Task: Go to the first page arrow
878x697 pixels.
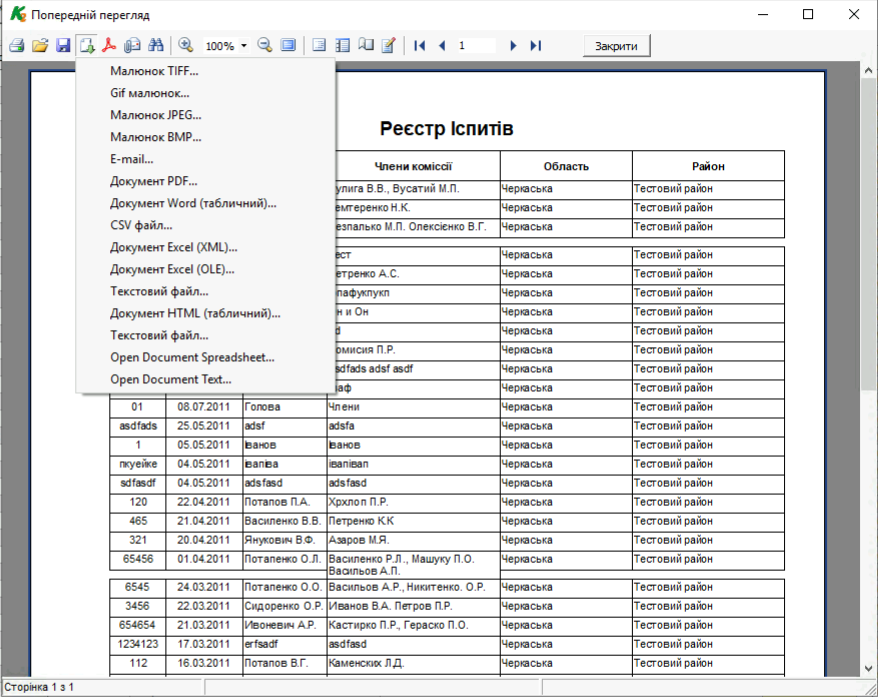Action: click(419, 45)
